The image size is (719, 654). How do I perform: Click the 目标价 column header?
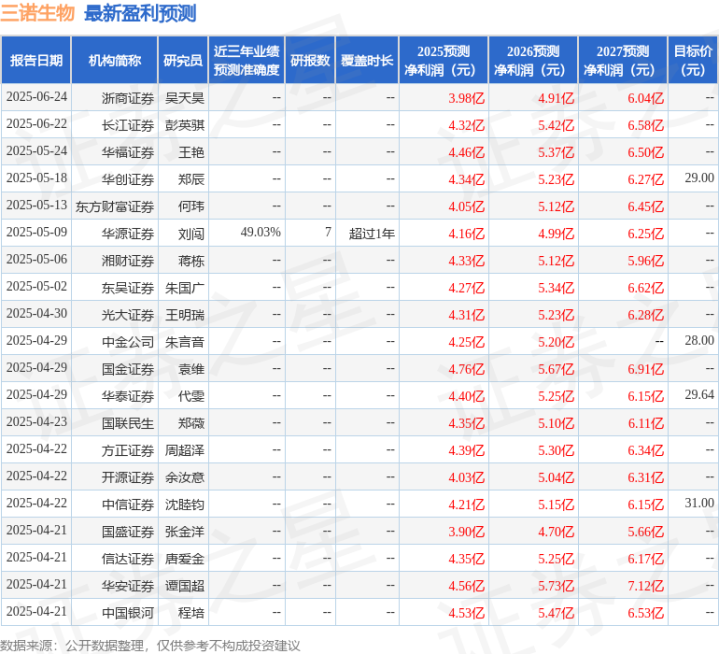point(693,60)
